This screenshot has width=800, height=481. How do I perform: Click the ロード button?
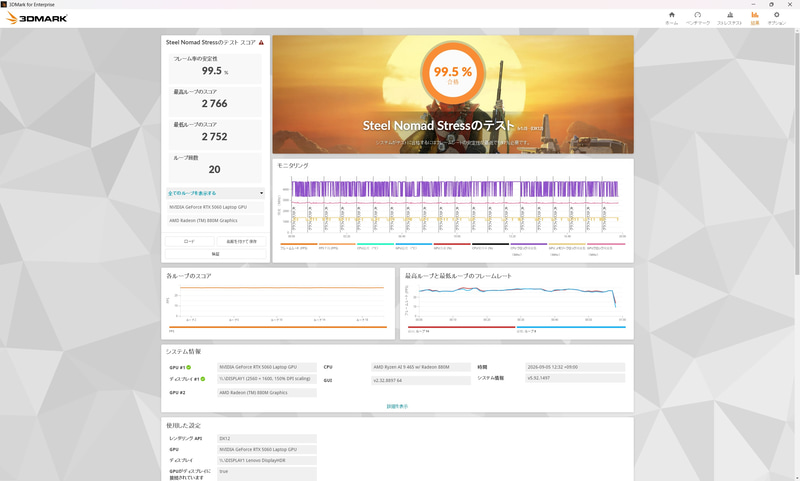(x=189, y=241)
